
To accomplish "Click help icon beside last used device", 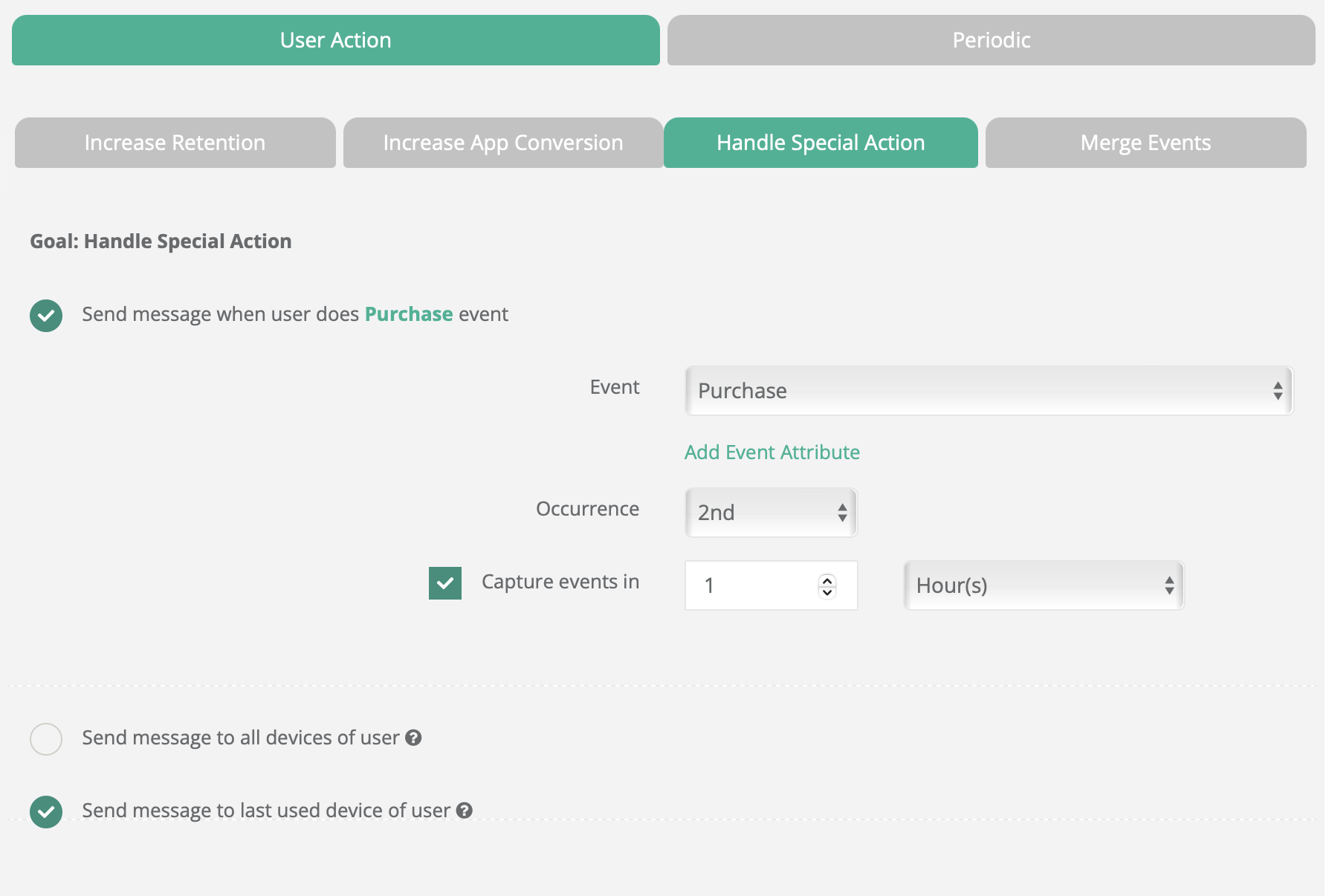I will point(465,811).
